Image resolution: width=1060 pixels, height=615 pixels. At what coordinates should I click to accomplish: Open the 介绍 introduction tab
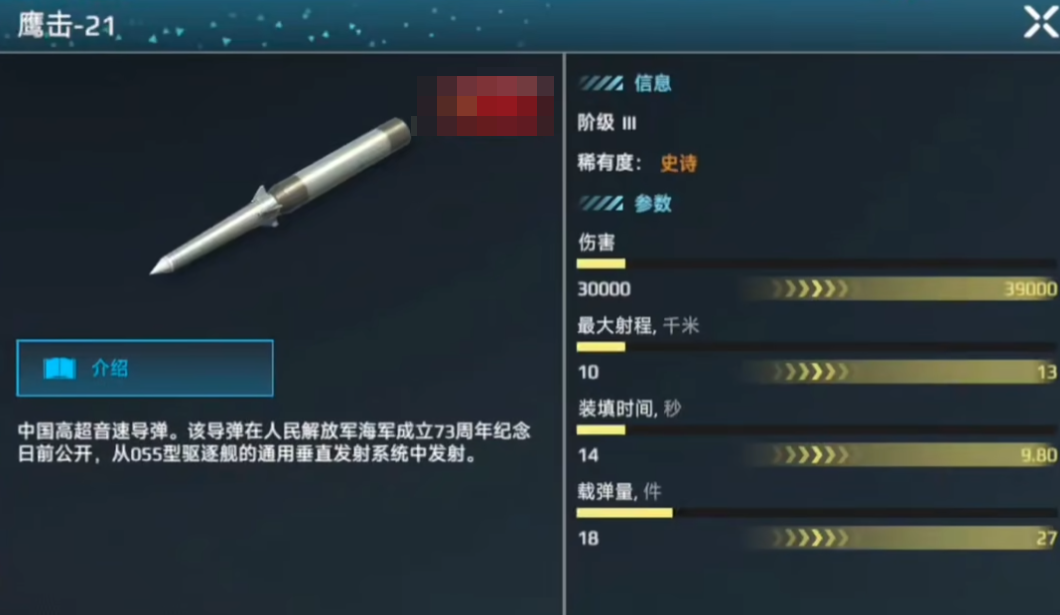point(145,368)
